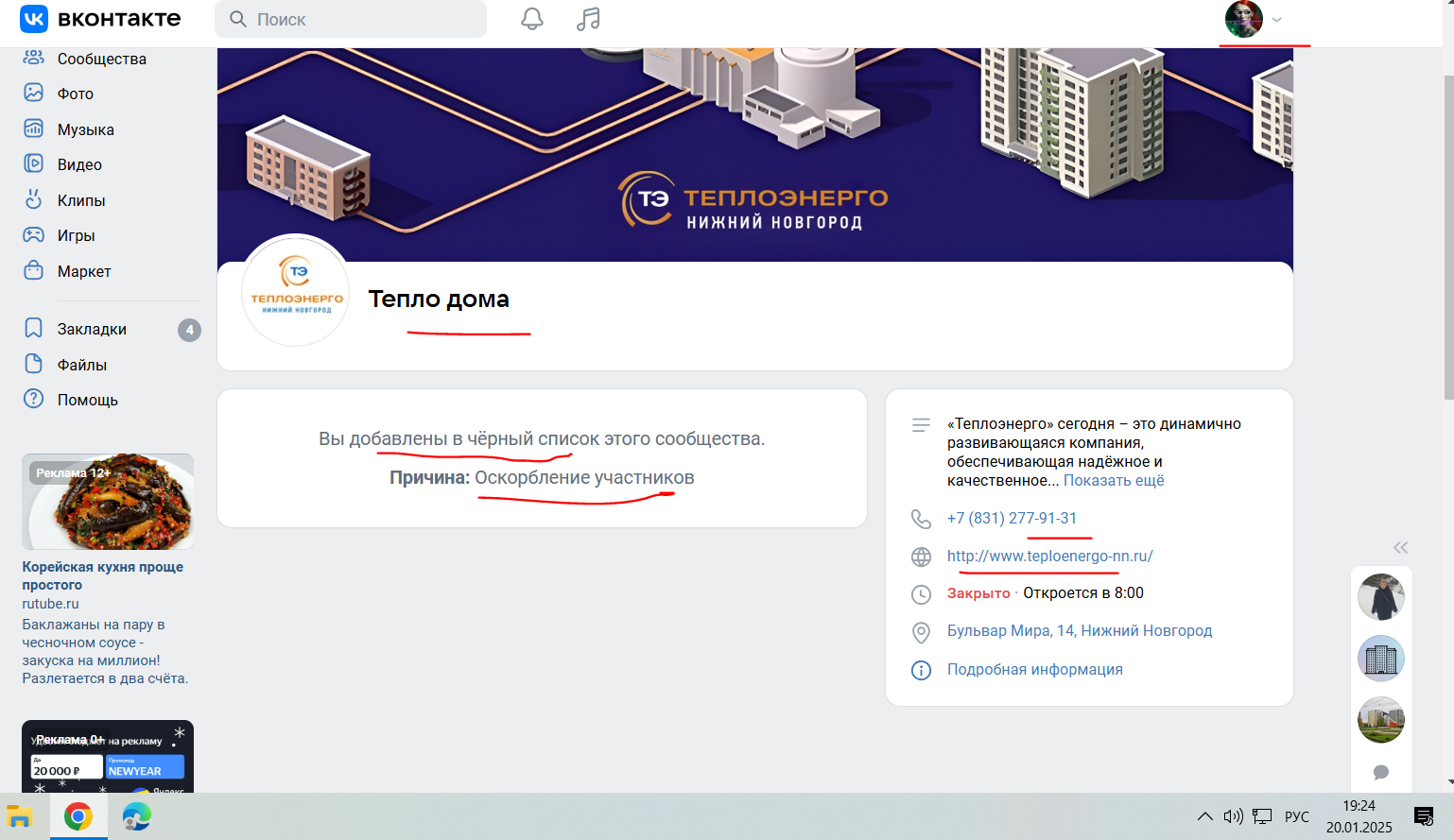This screenshot has height=840, width=1454.
Task: Click the location pin icon
Action: [921, 632]
